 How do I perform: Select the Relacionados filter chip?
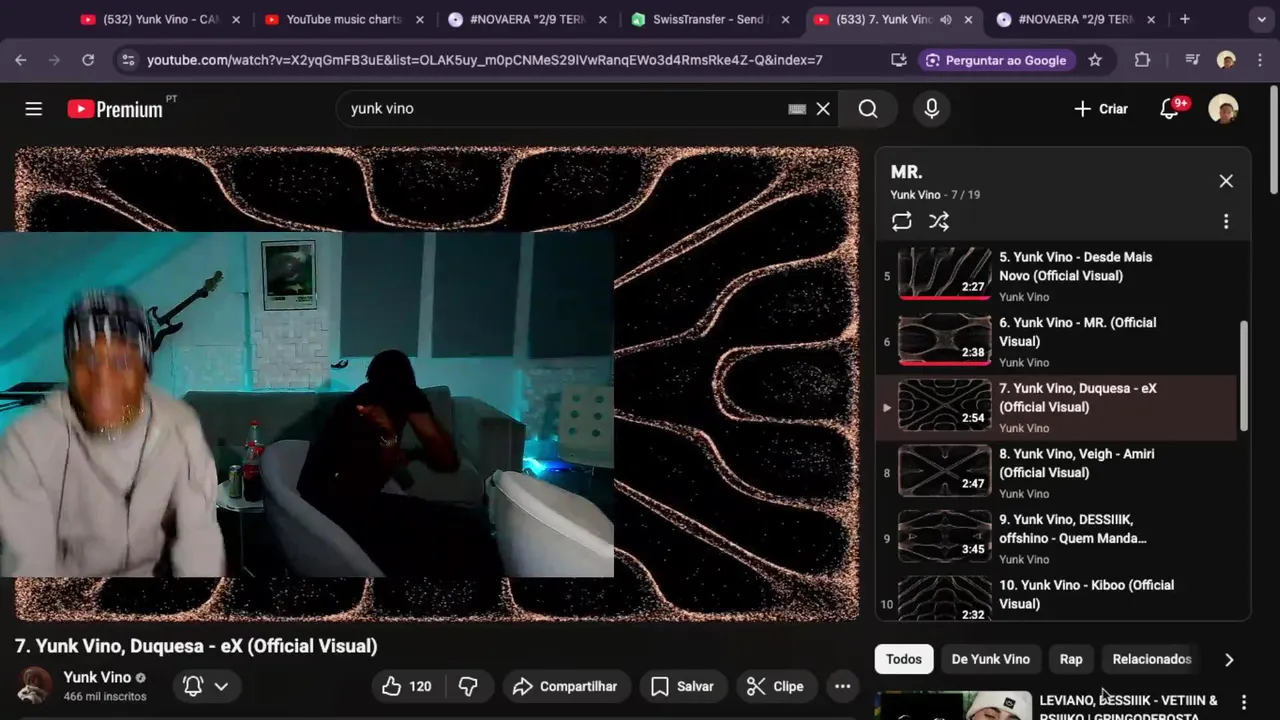pyautogui.click(x=1152, y=659)
